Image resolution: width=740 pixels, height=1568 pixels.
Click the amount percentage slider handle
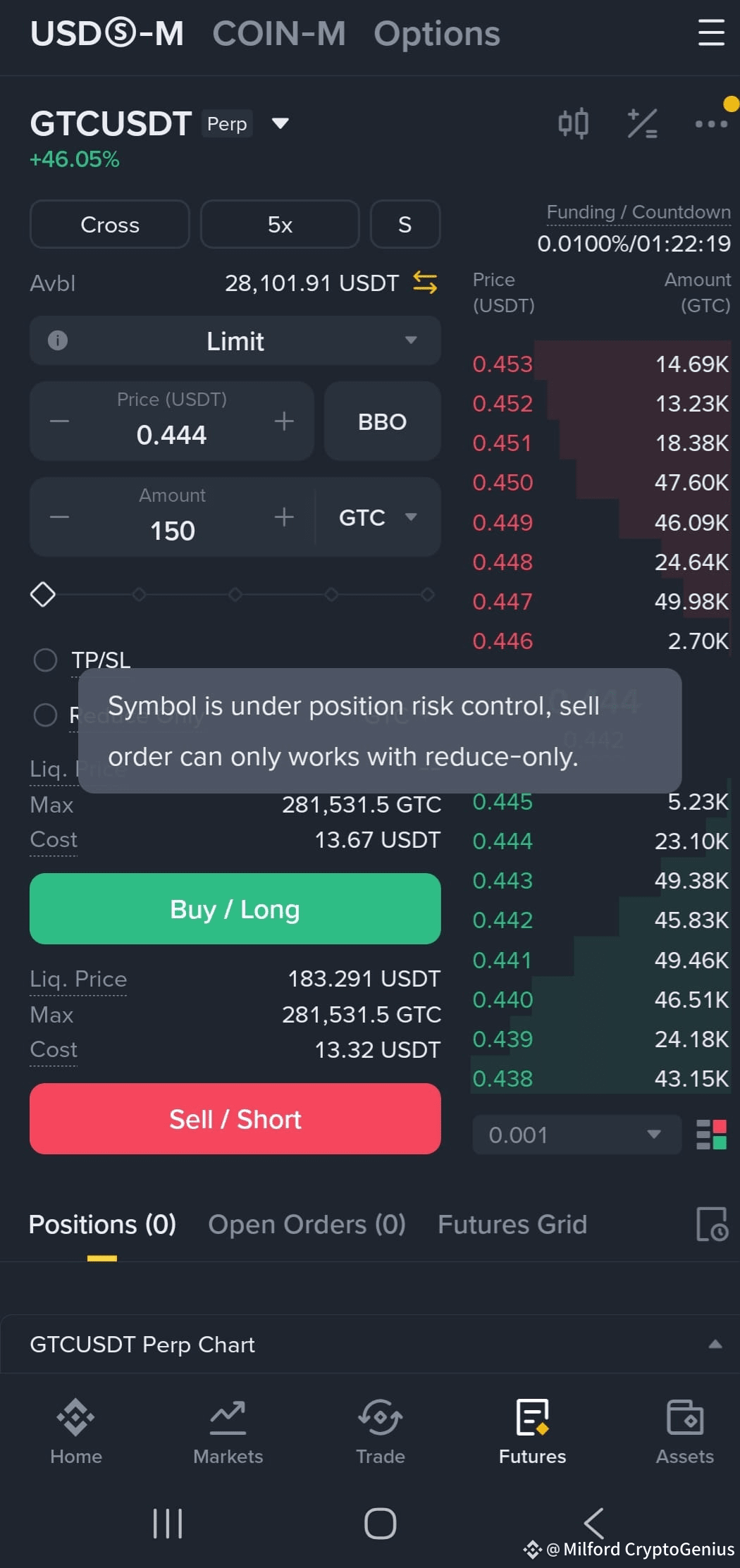point(43,594)
